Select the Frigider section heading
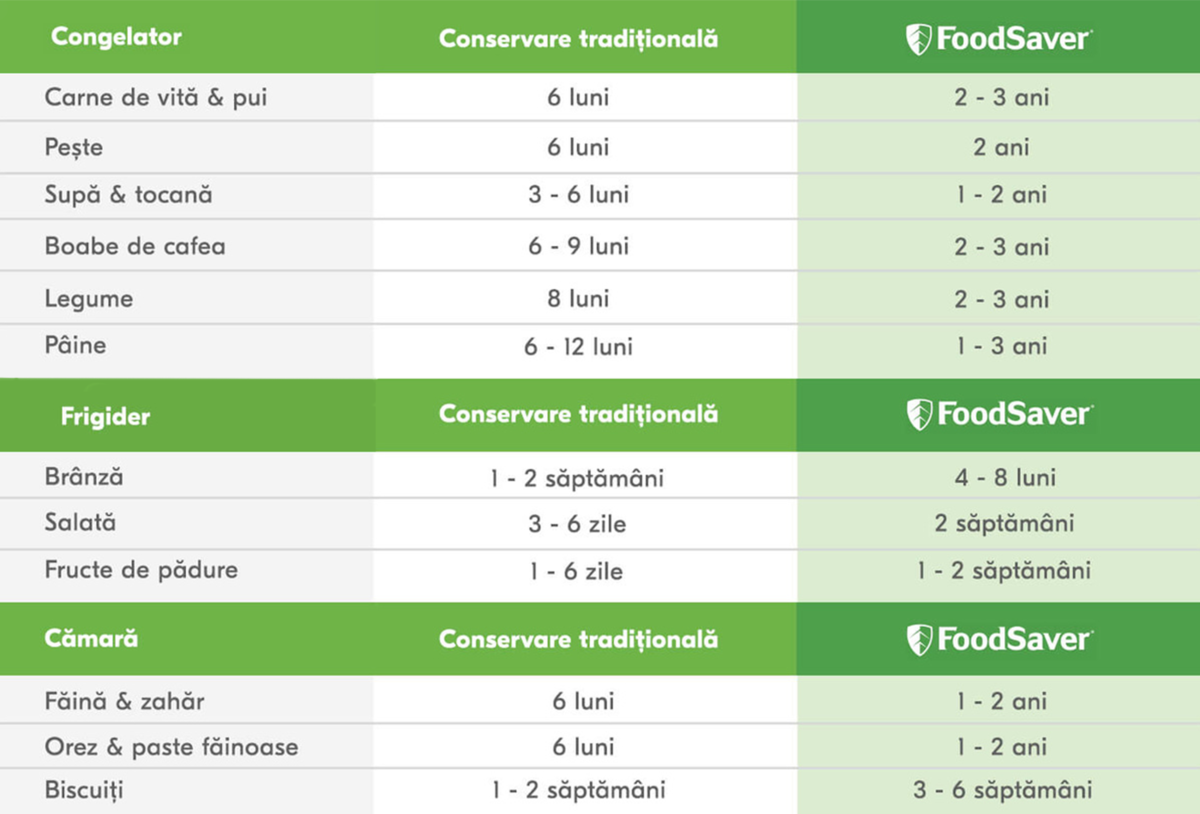 pos(105,416)
